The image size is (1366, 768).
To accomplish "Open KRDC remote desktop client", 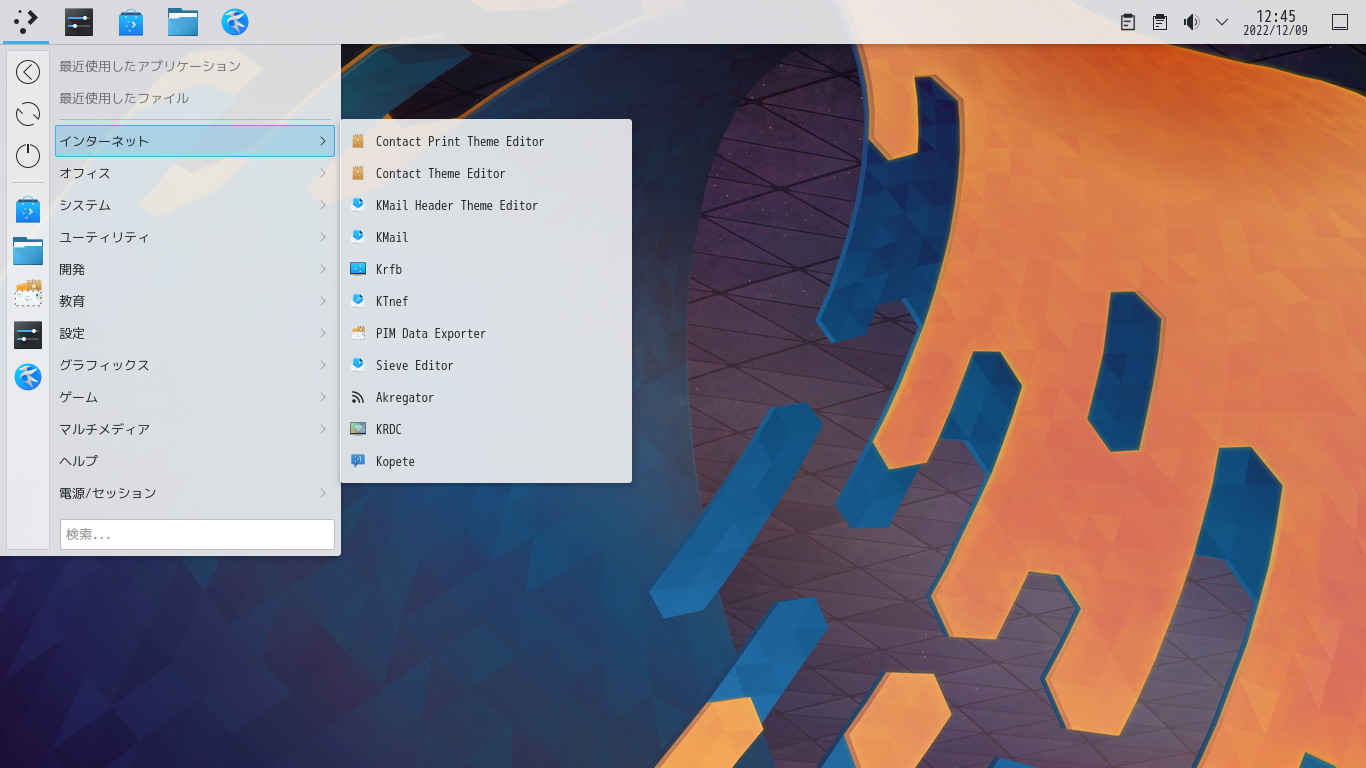I will (x=486, y=430).
